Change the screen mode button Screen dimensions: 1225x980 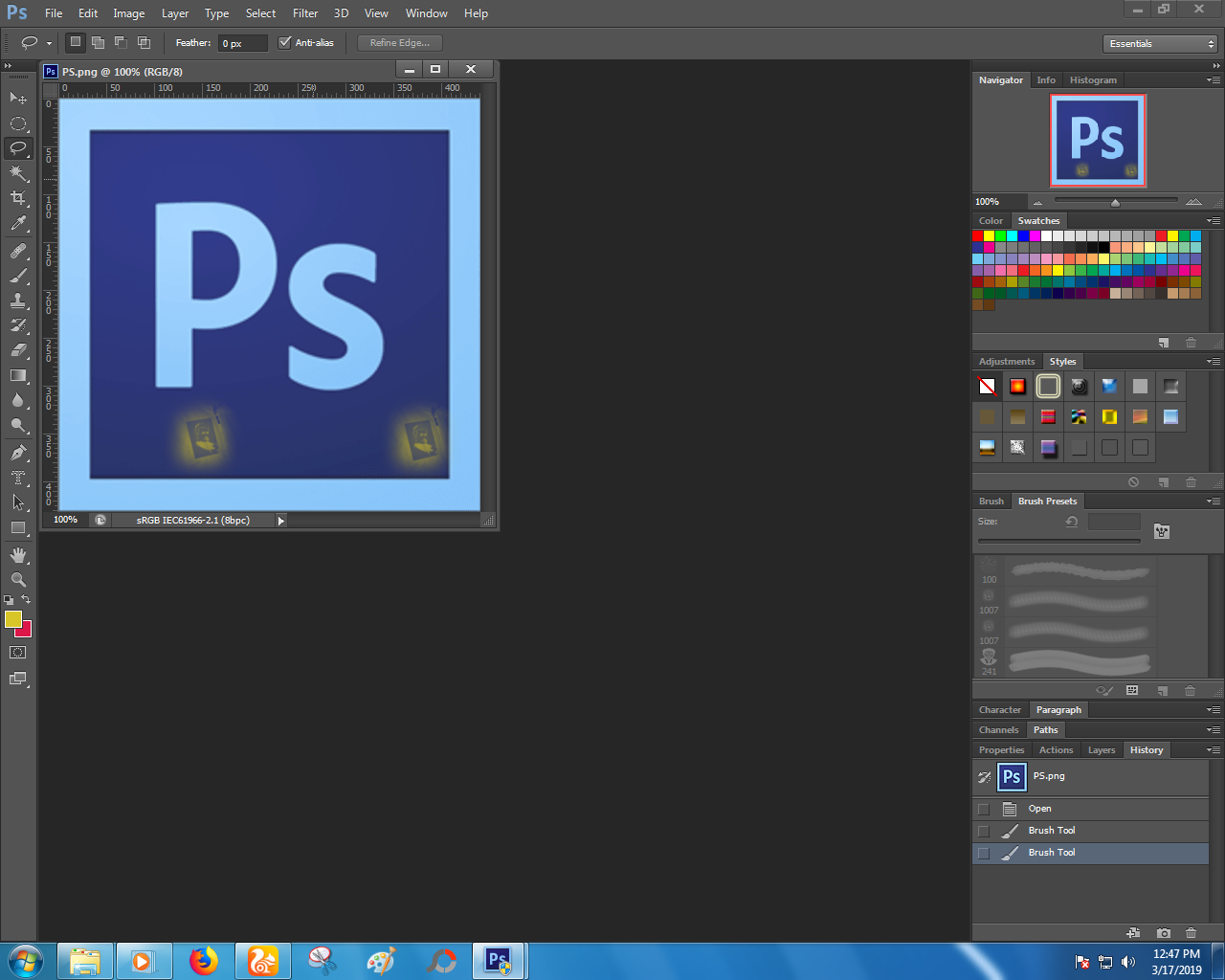(18, 679)
